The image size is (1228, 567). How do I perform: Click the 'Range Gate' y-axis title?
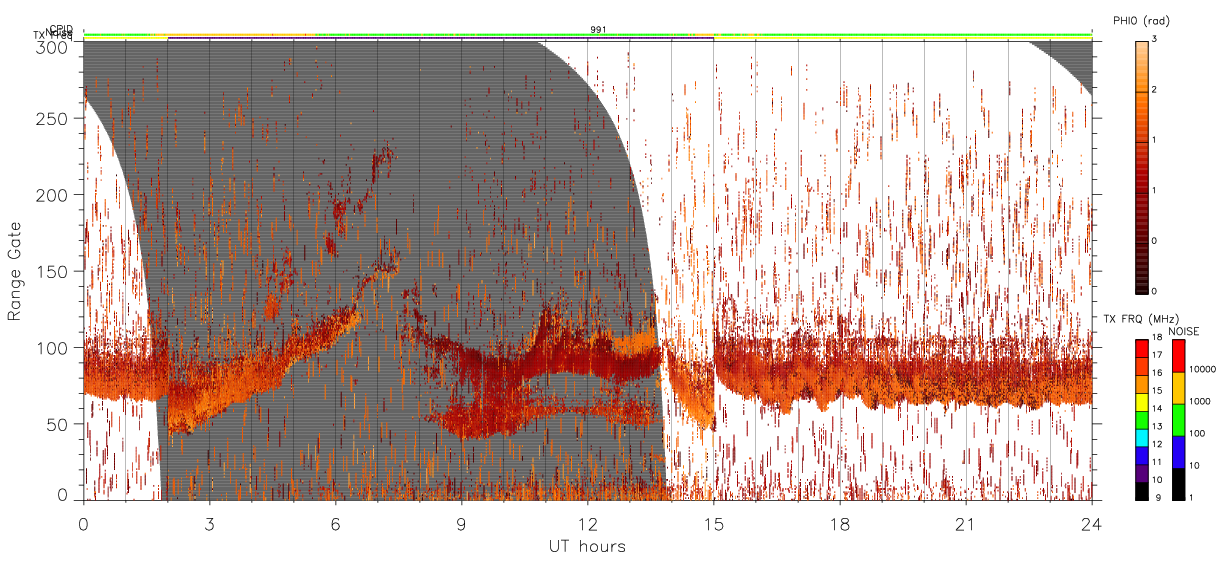tap(15, 271)
